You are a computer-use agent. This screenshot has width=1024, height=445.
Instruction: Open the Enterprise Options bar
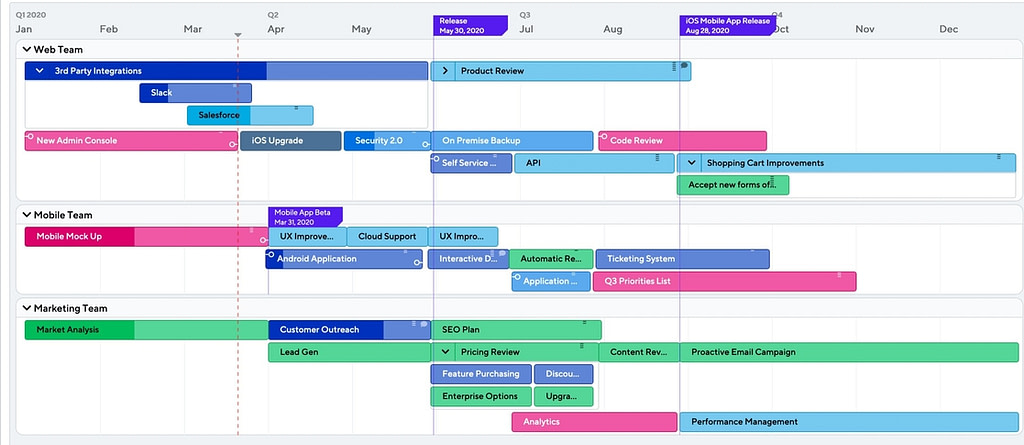tap(481, 396)
